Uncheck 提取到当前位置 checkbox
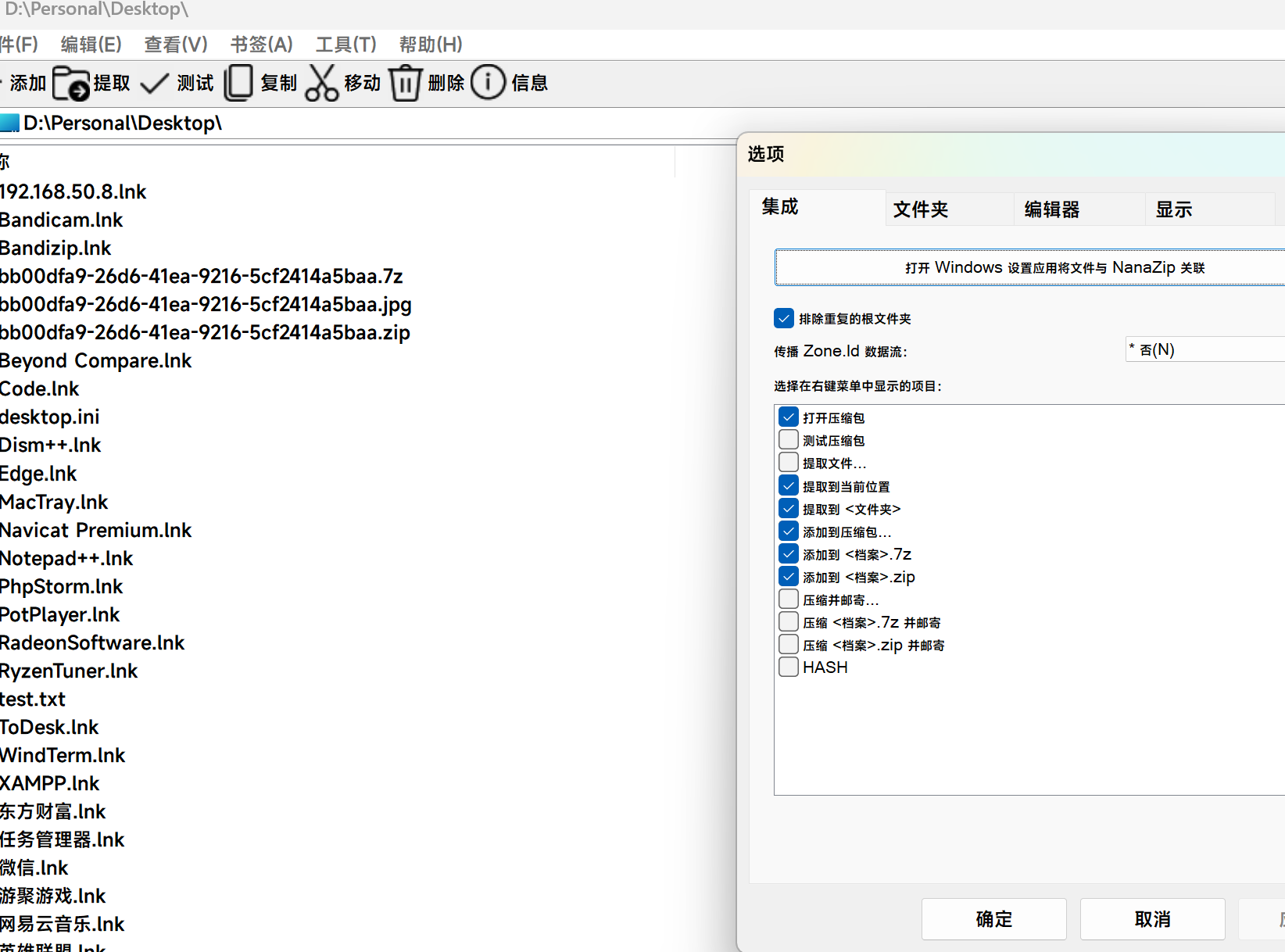This screenshot has width=1285, height=952. (789, 486)
